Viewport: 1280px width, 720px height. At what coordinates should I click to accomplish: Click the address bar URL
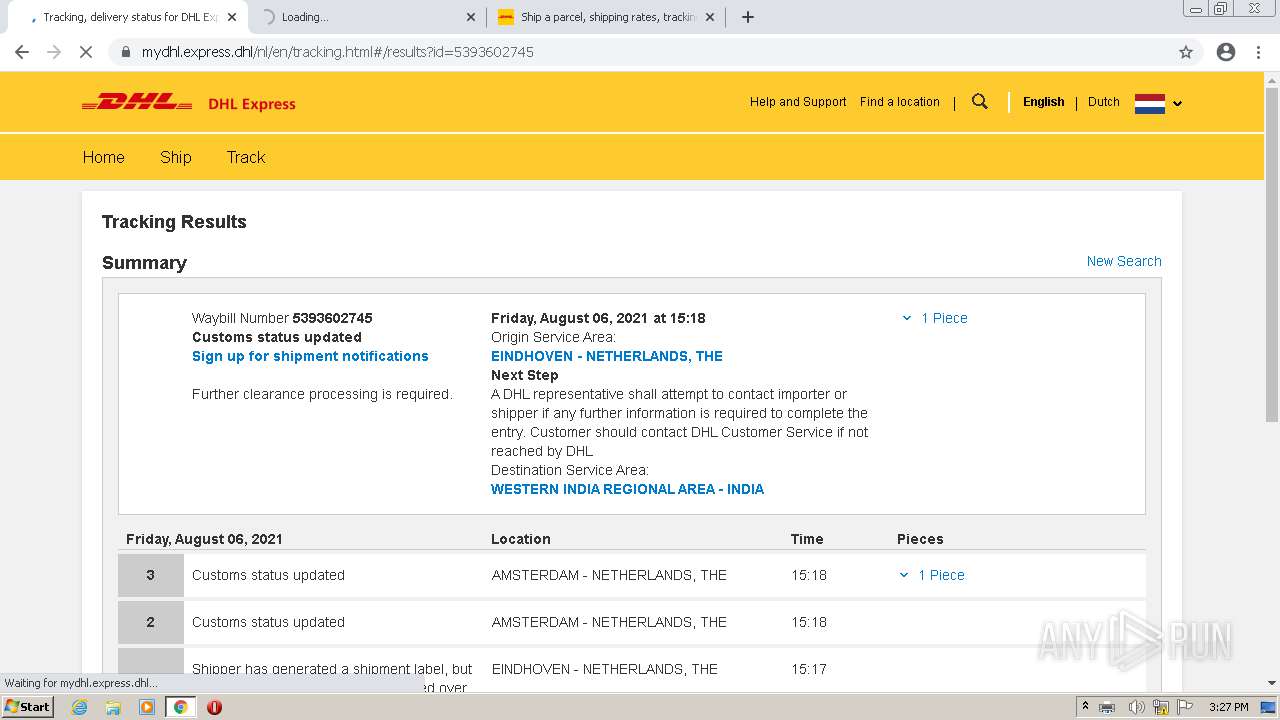coord(338,52)
